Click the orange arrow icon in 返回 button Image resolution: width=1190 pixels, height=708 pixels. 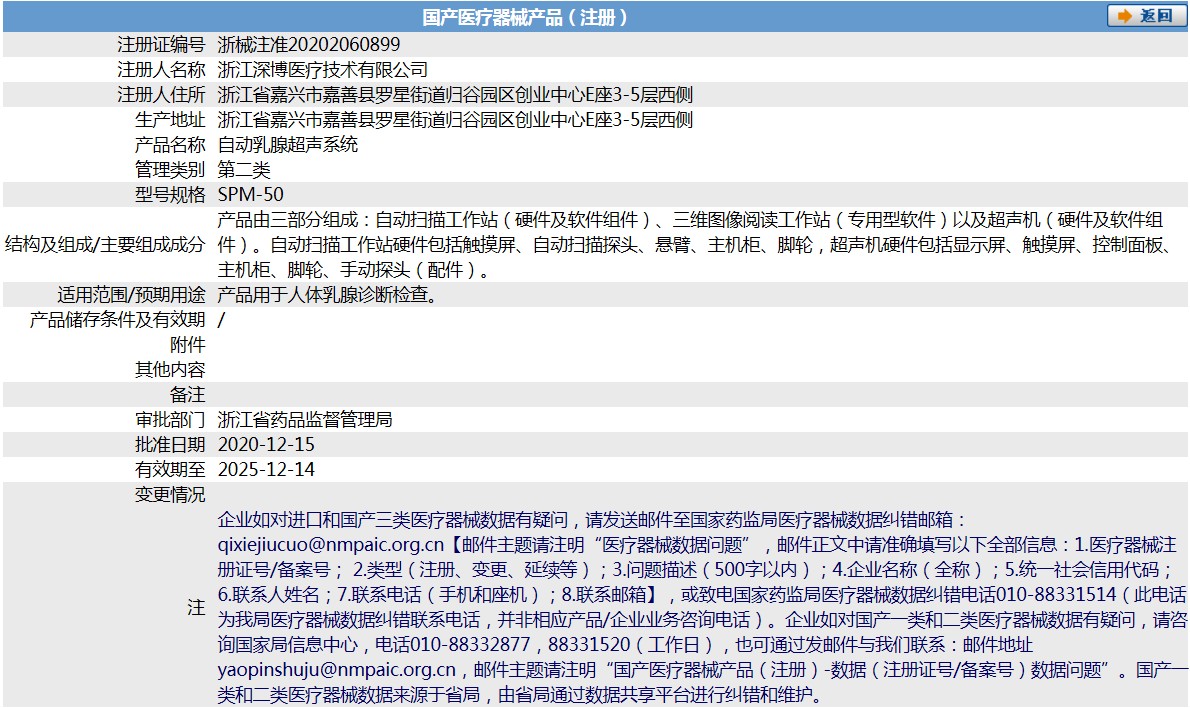pyautogui.click(x=1125, y=16)
